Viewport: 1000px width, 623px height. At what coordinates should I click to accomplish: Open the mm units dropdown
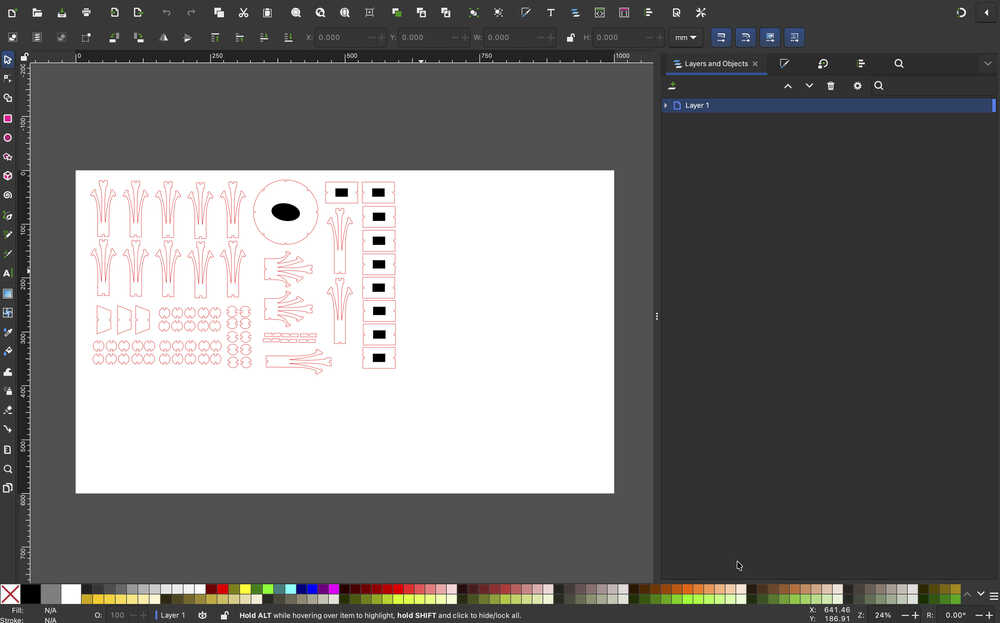tap(686, 38)
